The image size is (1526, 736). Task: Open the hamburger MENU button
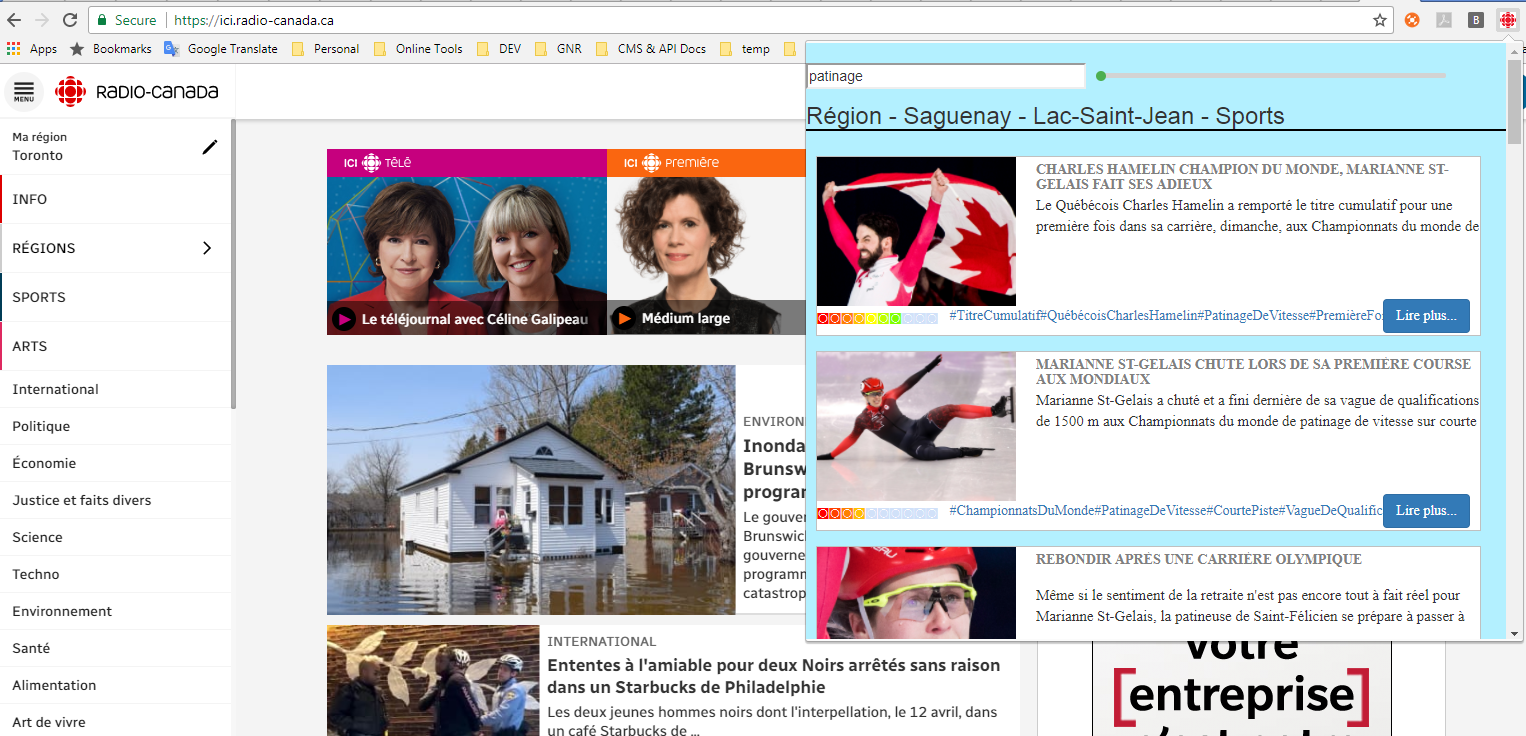(24, 92)
